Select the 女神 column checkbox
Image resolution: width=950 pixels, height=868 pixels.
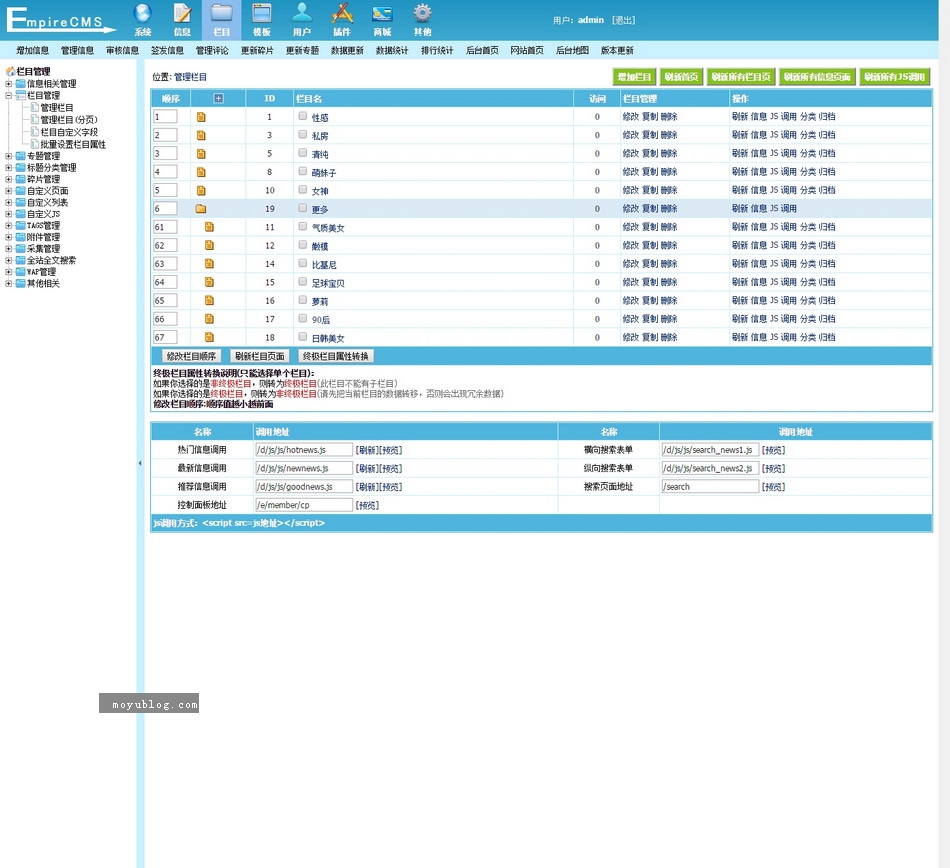pyautogui.click(x=302, y=190)
